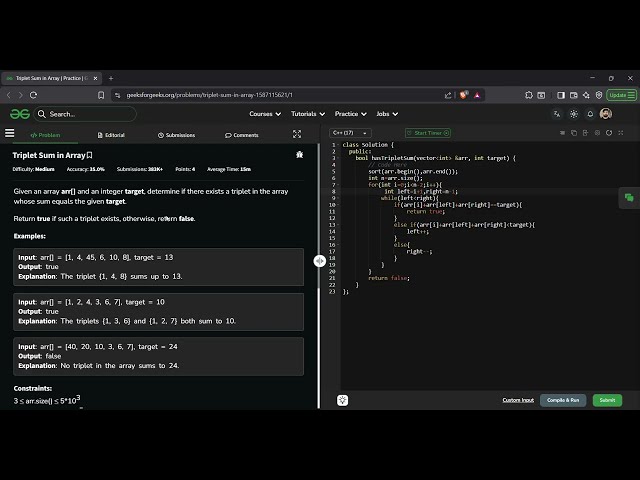Image resolution: width=640 pixels, height=480 pixels.
Task: Toggle the browser sidebar panel icon
Action: pyautogui.click(x=561, y=95)
